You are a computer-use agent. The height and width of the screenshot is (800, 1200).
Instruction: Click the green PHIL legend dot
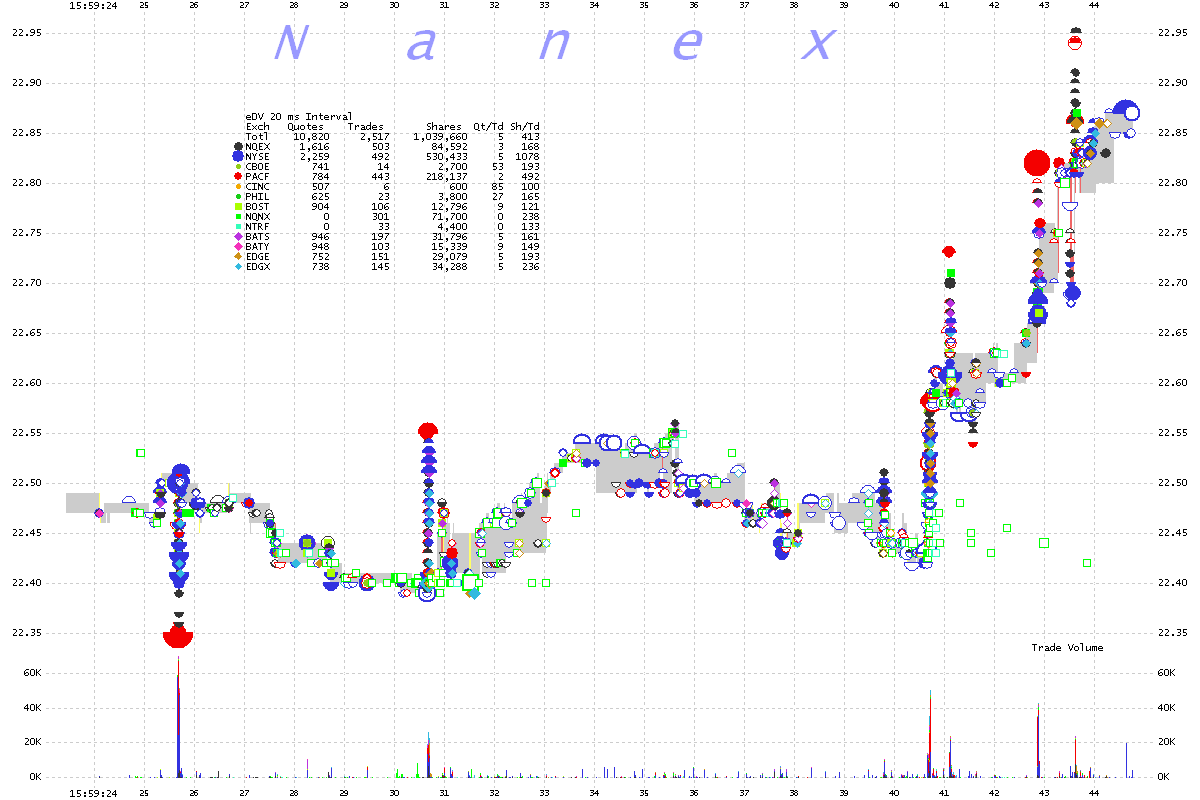(238, 197)
